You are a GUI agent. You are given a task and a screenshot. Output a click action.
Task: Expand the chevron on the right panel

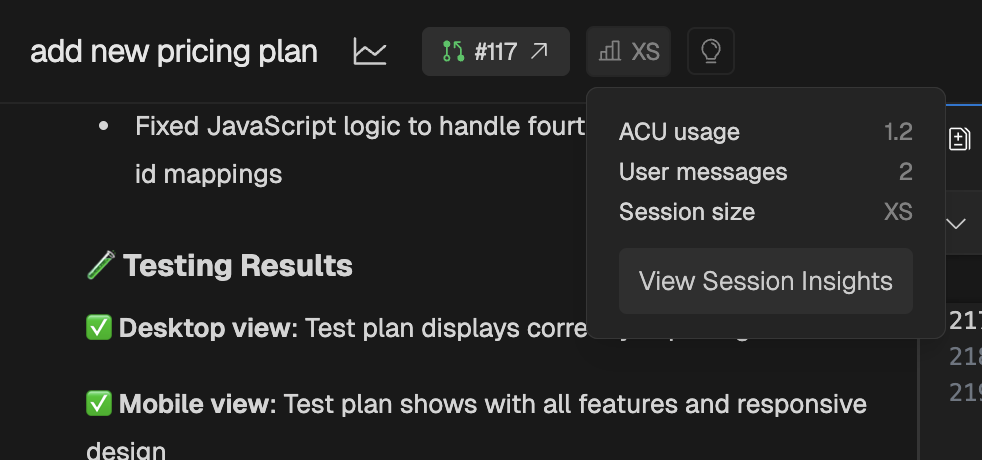(x=956, y=223)
